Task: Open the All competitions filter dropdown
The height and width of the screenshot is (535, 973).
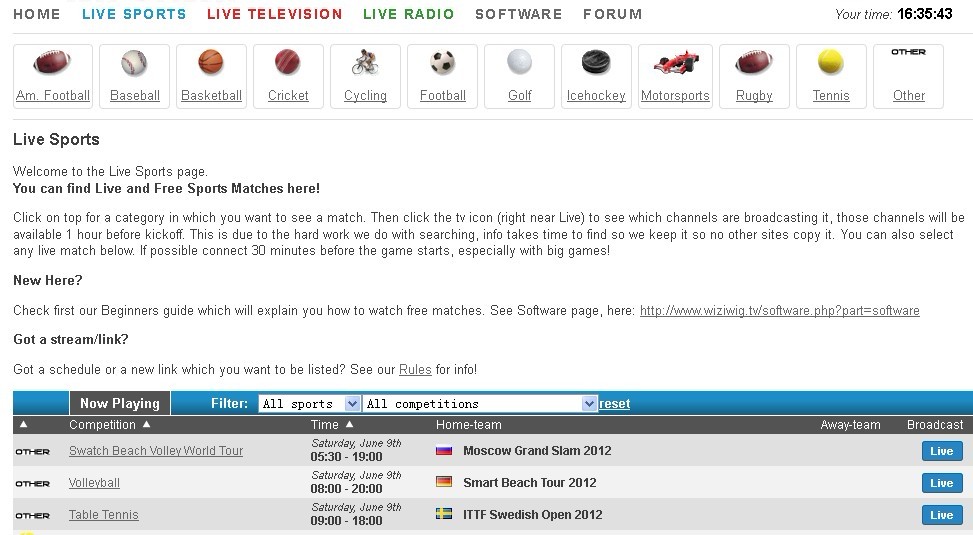Action: pyautogui.click(x=480, y=404)
